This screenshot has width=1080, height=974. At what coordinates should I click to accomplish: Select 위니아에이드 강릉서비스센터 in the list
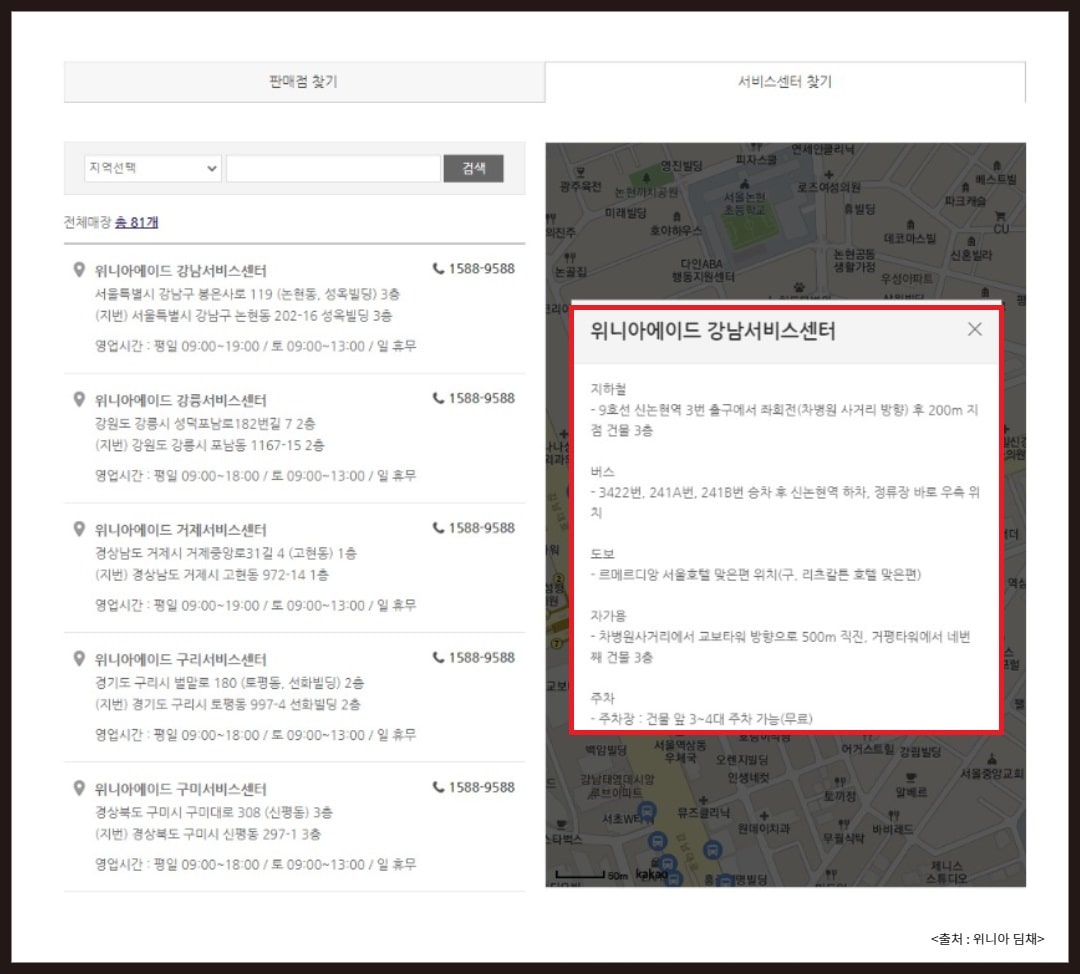pyautogui.click(x=180, y=400)
